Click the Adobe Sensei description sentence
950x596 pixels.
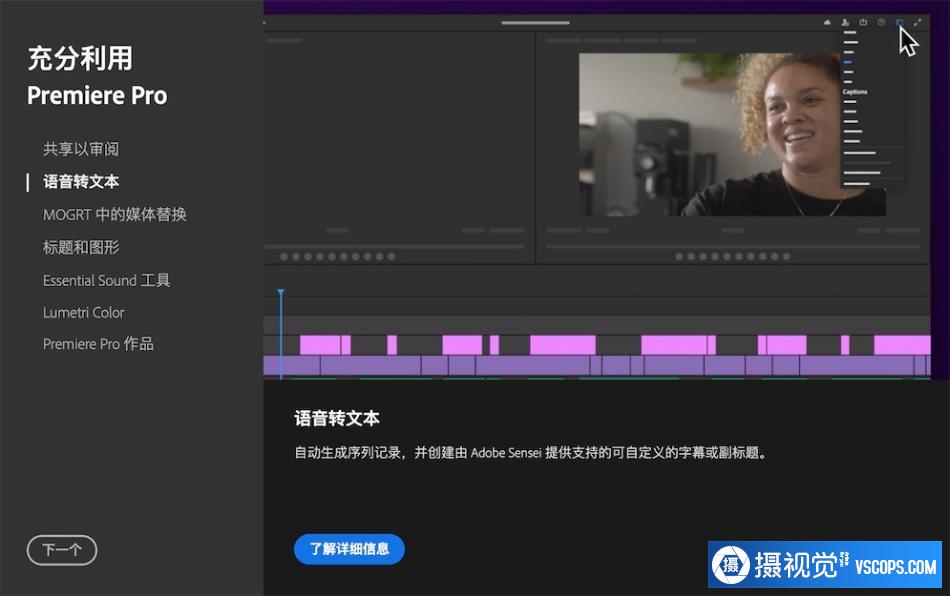[x=531, y=452]
